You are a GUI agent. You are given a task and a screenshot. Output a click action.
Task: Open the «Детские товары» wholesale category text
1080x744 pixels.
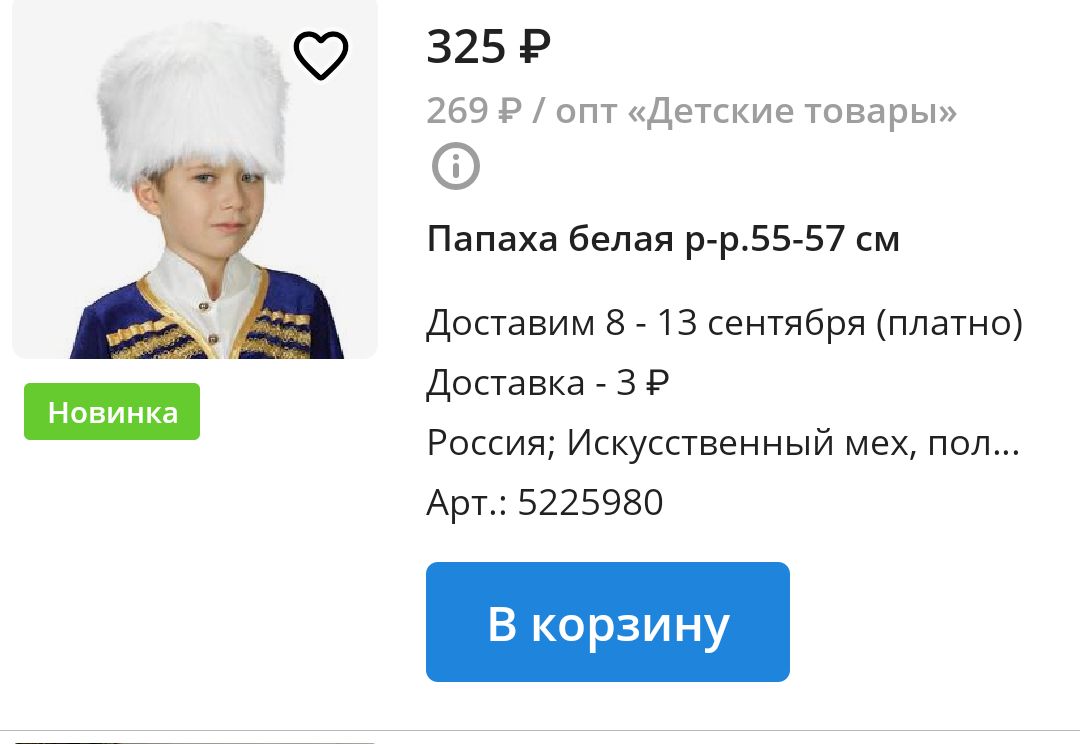point(792,112)
